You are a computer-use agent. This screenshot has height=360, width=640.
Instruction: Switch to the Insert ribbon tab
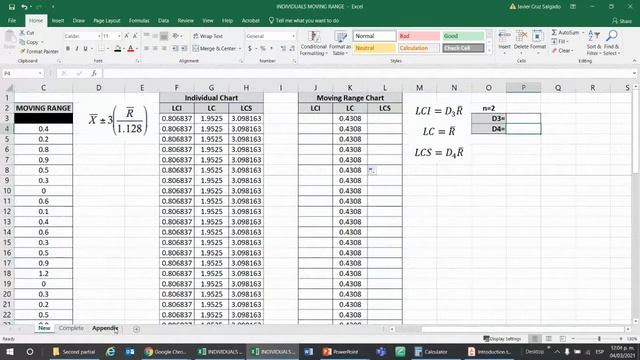[58, 20]
